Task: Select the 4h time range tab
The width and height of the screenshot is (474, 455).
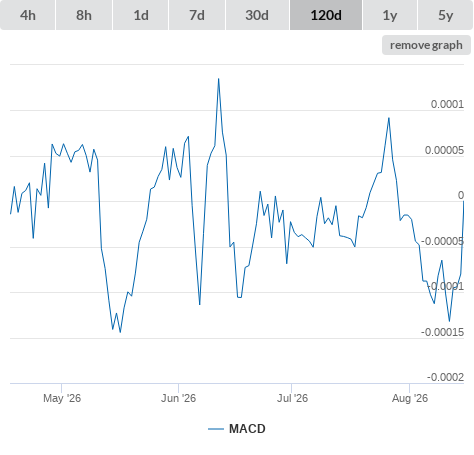Action: (28, 15)
